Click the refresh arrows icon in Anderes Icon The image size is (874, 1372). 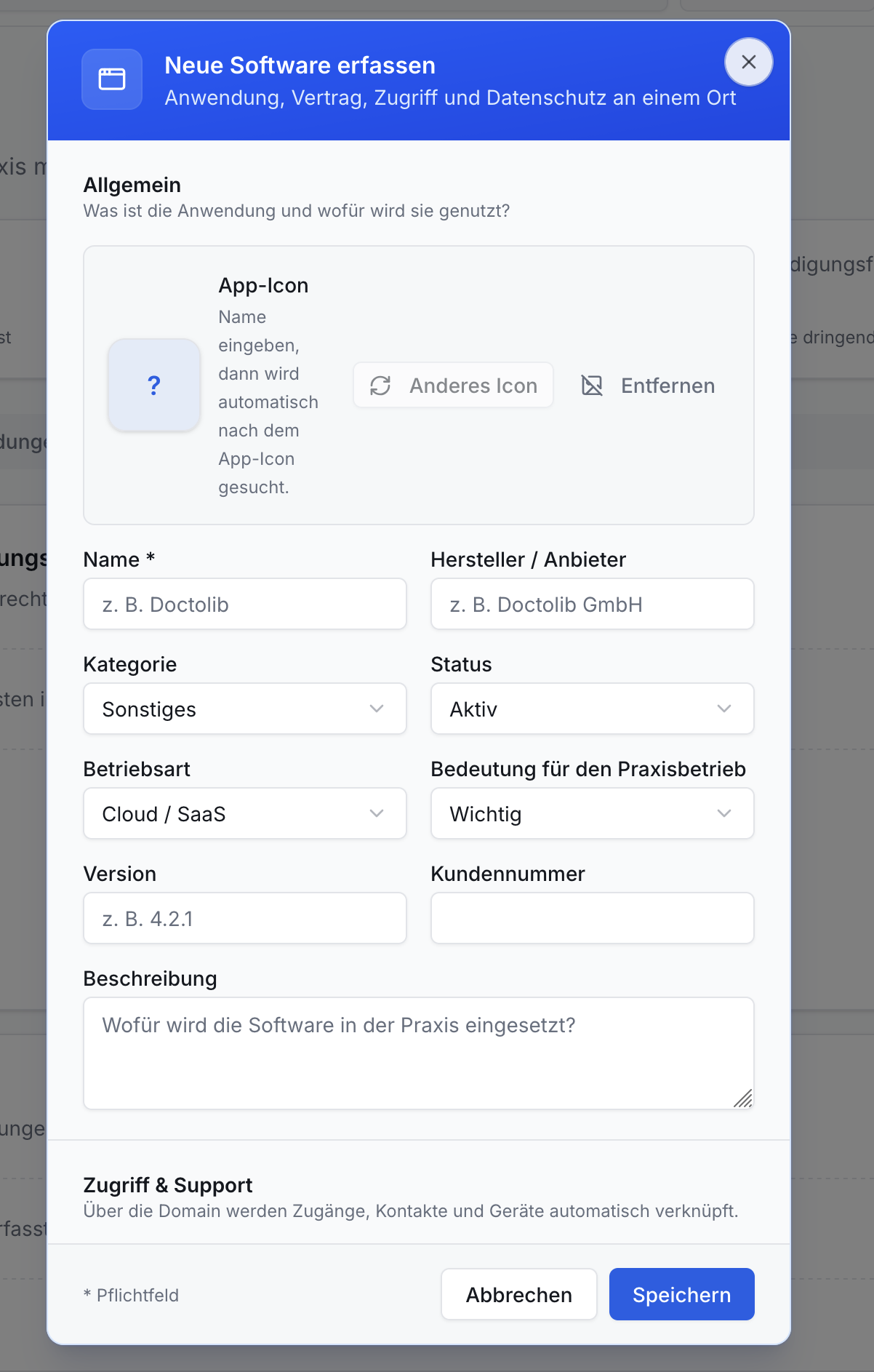coord(380,386)
